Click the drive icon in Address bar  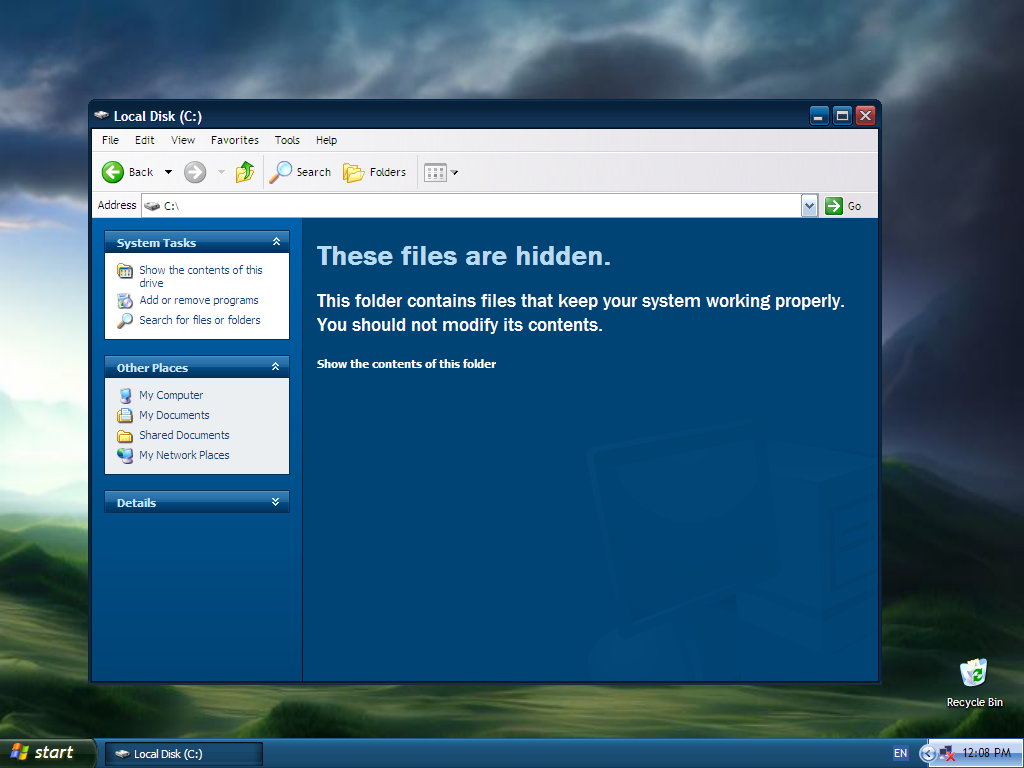point(152,206)
